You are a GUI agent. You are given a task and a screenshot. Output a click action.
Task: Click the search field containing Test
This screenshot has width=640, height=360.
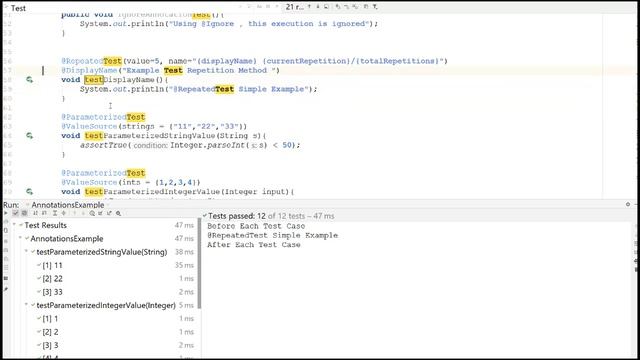point(122,8)
